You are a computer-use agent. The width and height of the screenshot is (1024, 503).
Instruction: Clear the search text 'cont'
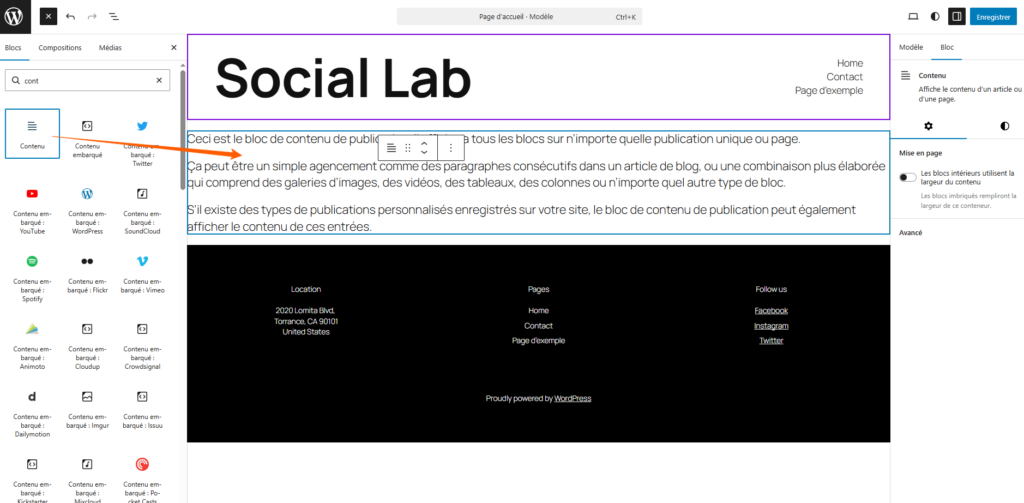coord(159,80)
